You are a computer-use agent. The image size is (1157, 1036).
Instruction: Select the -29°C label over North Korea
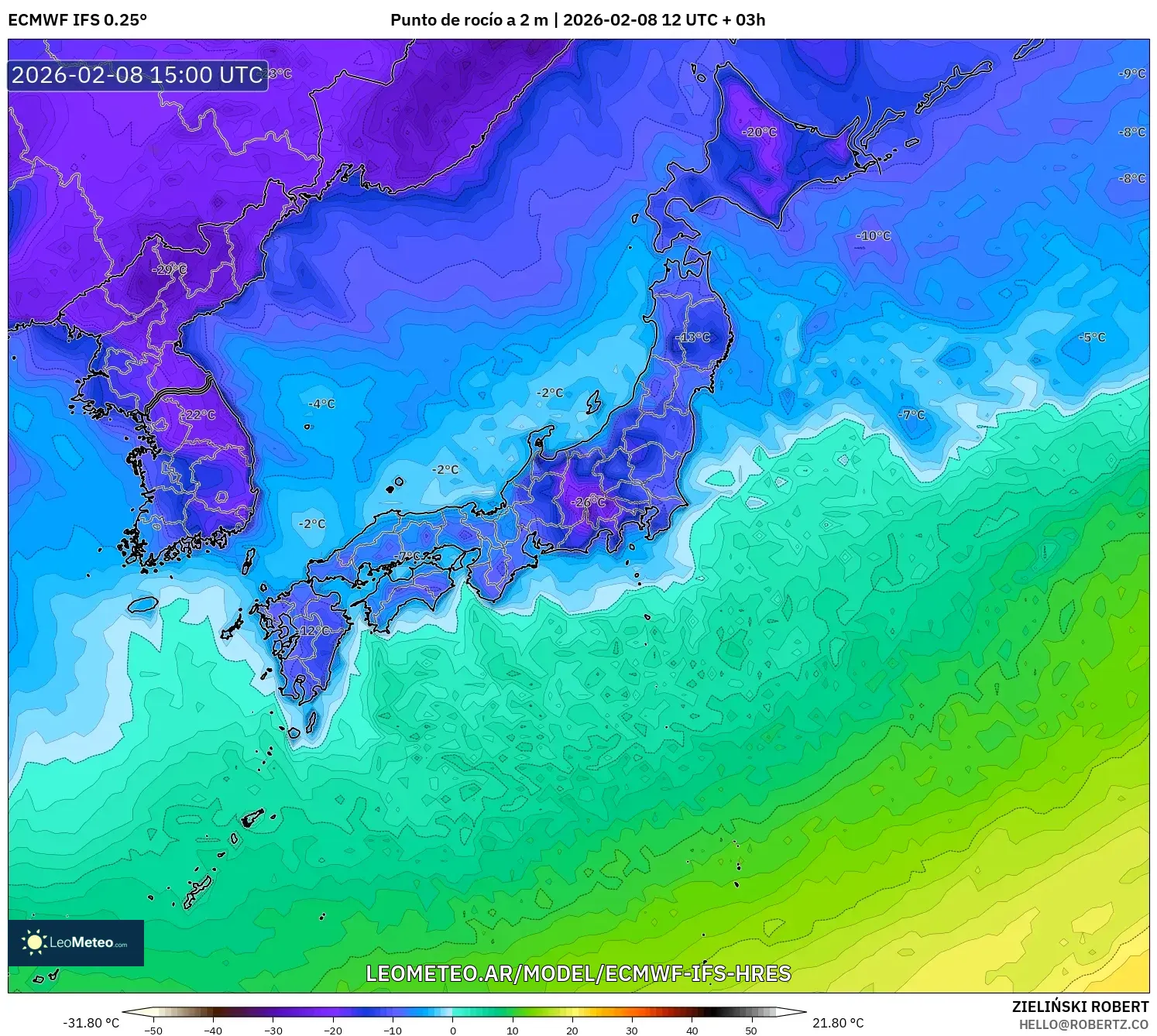pyautogui.click(x=170, y=270)
